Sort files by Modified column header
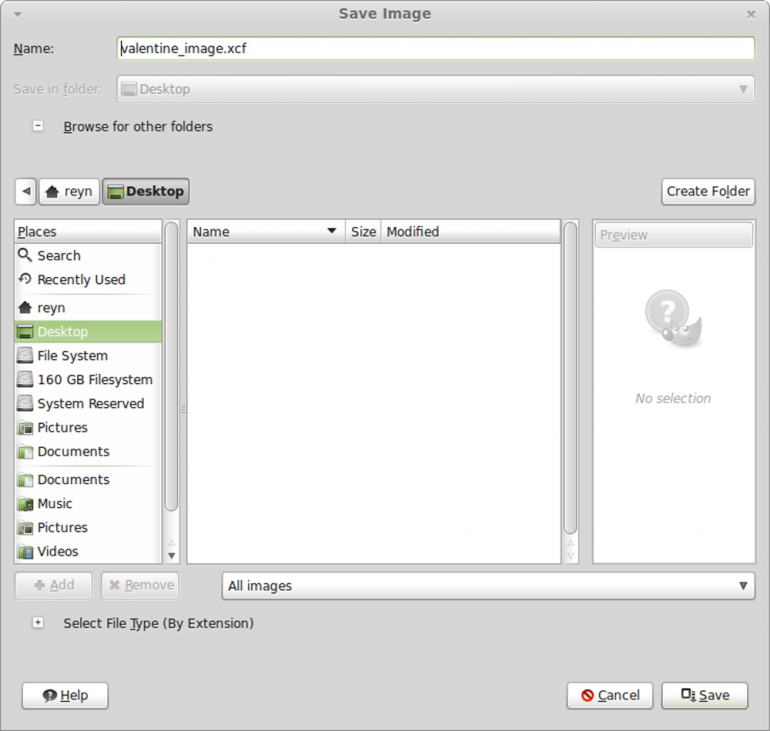770x731 pixels. pos(470,232)
